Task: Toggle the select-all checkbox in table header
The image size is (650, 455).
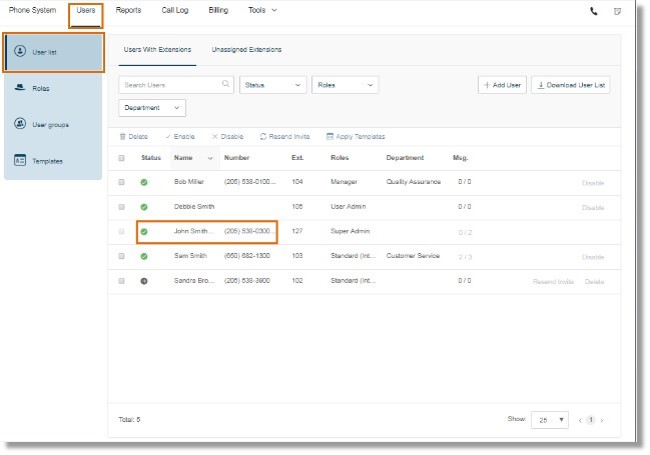Action: pos(121,158)
